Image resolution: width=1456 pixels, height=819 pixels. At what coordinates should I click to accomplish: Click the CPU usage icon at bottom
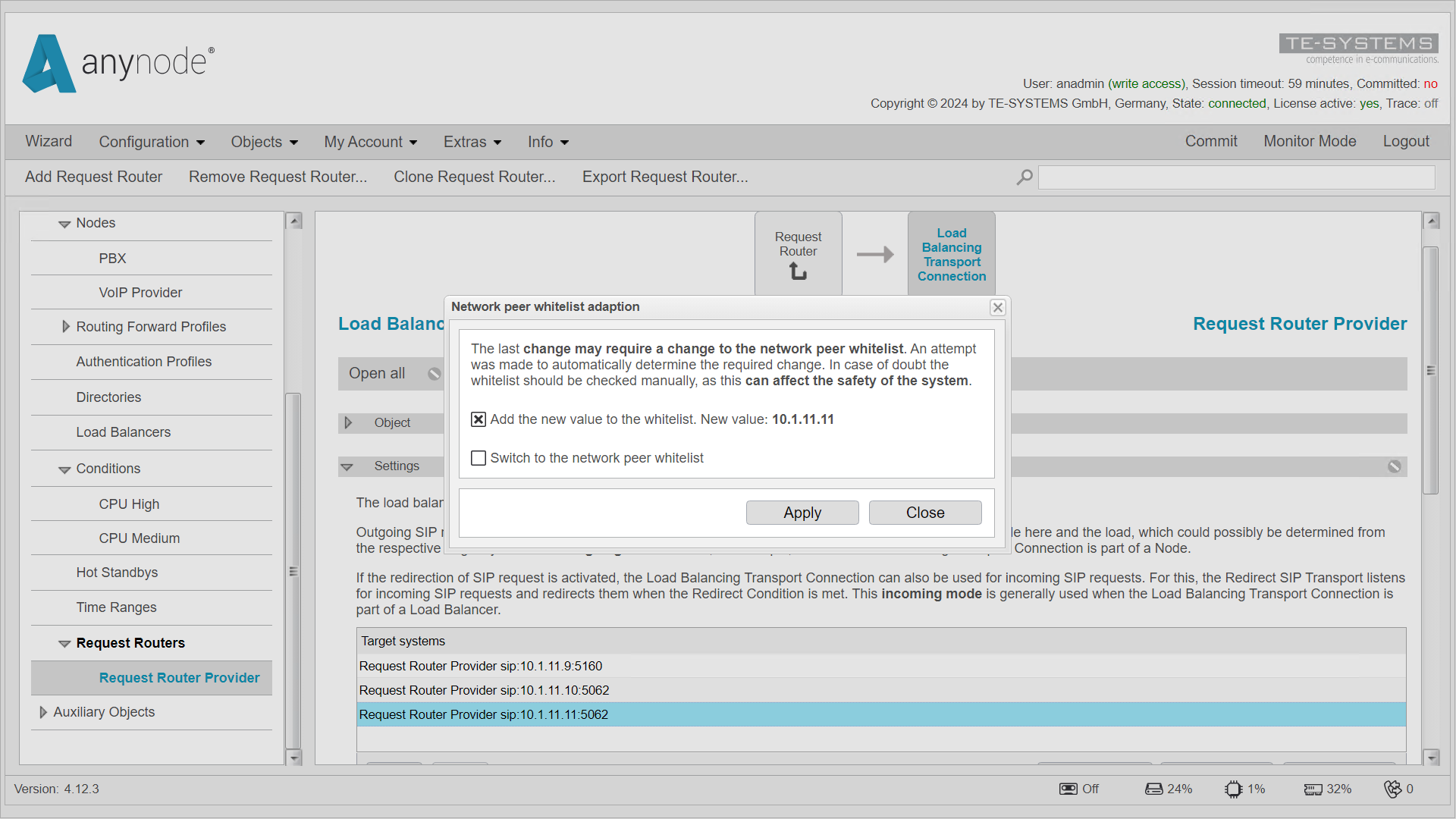[1234, 789]
